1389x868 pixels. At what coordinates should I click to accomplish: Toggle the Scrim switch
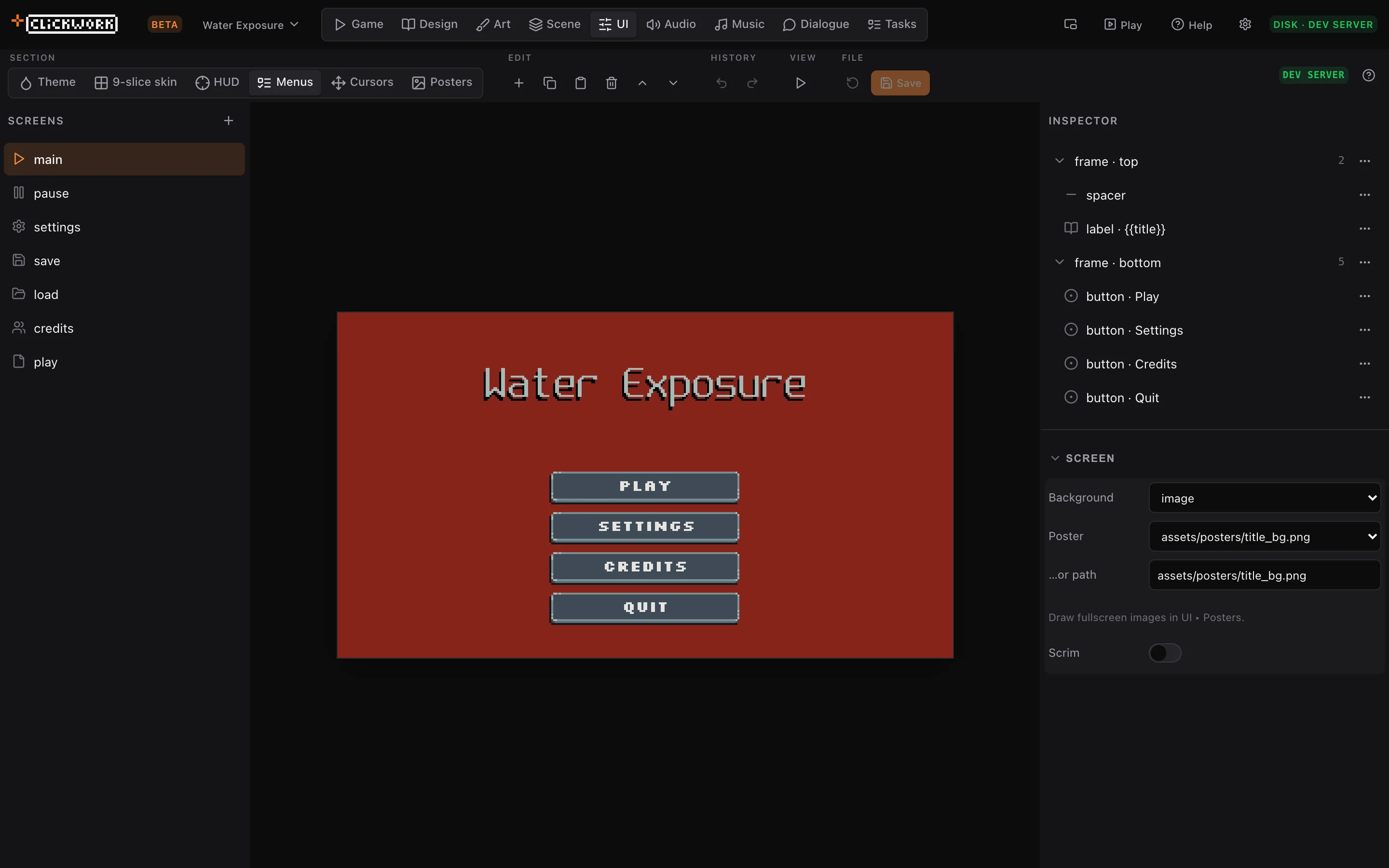tap(1165, 653)
